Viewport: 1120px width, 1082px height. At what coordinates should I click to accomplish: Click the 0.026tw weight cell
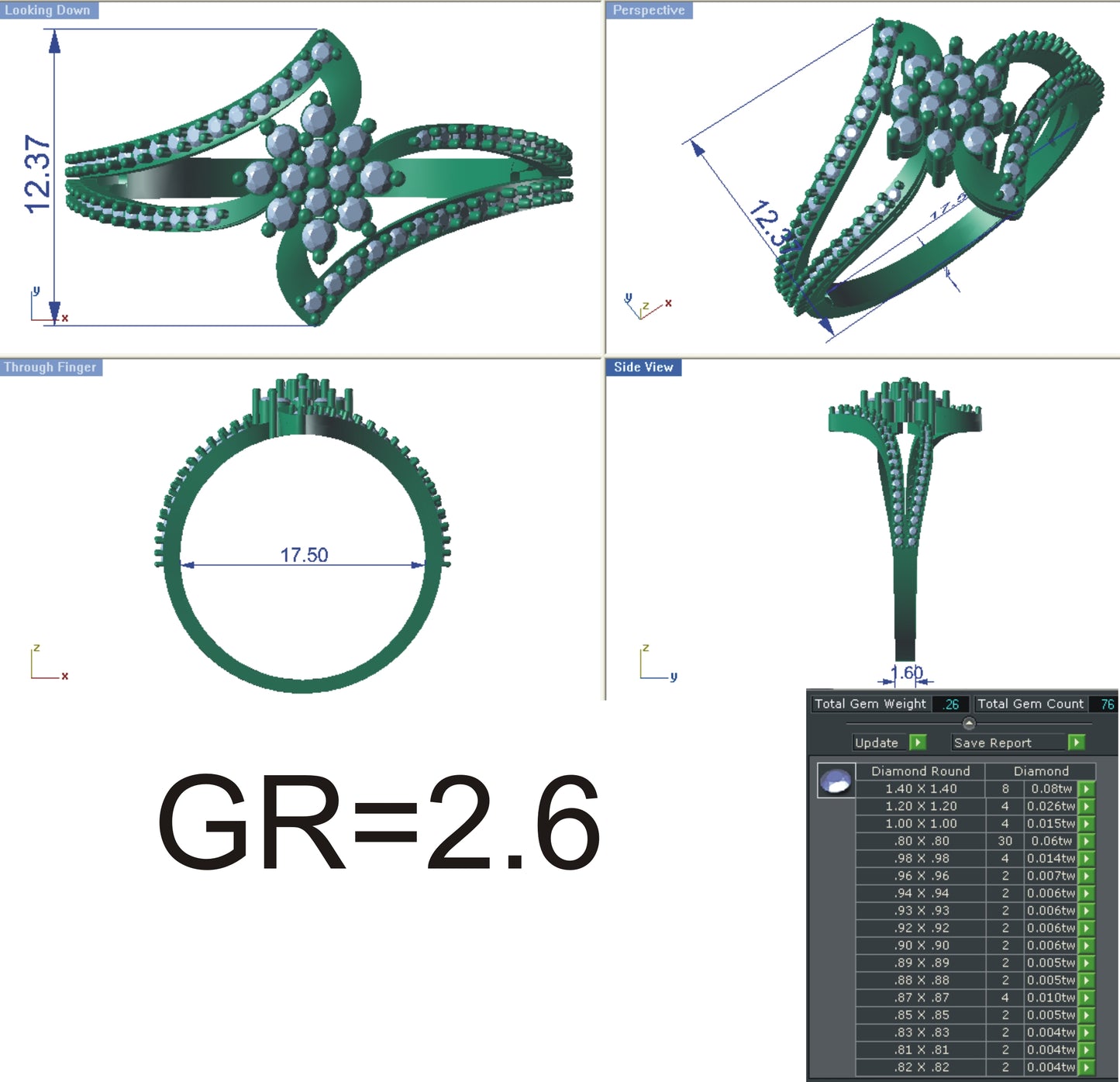click(x=1051, y=806)
